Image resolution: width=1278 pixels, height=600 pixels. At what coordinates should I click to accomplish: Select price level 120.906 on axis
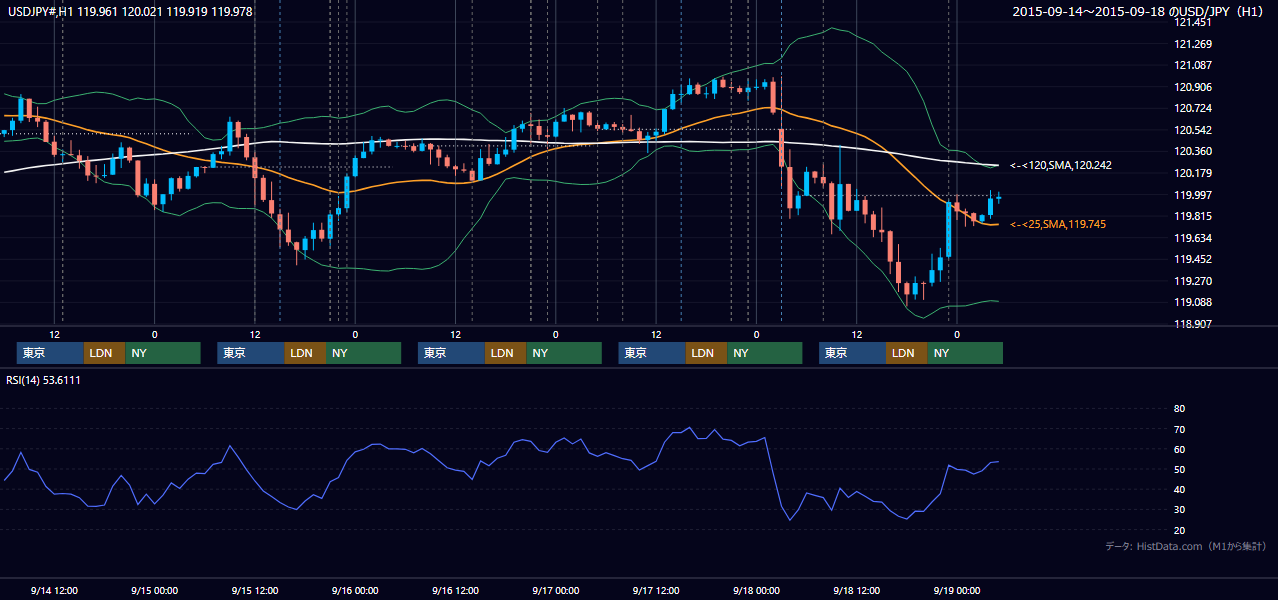[1193, 87]
